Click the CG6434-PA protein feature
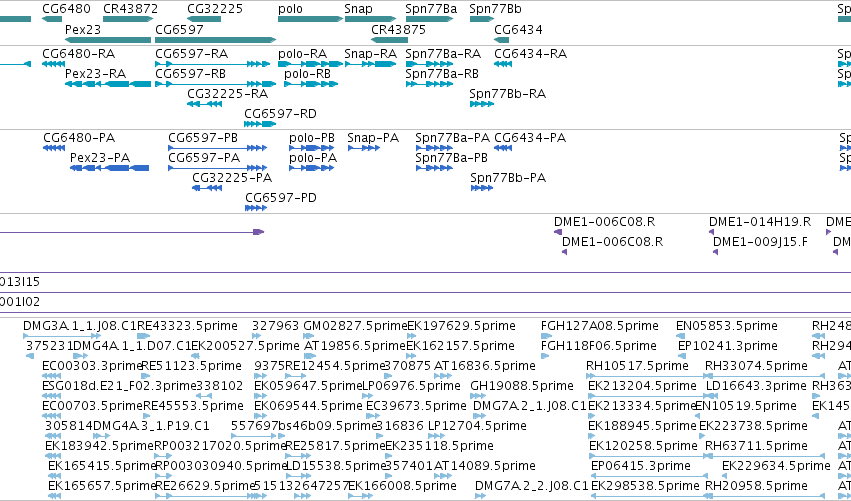The width and height of the screenshot is (851, 501). [503, 148]
